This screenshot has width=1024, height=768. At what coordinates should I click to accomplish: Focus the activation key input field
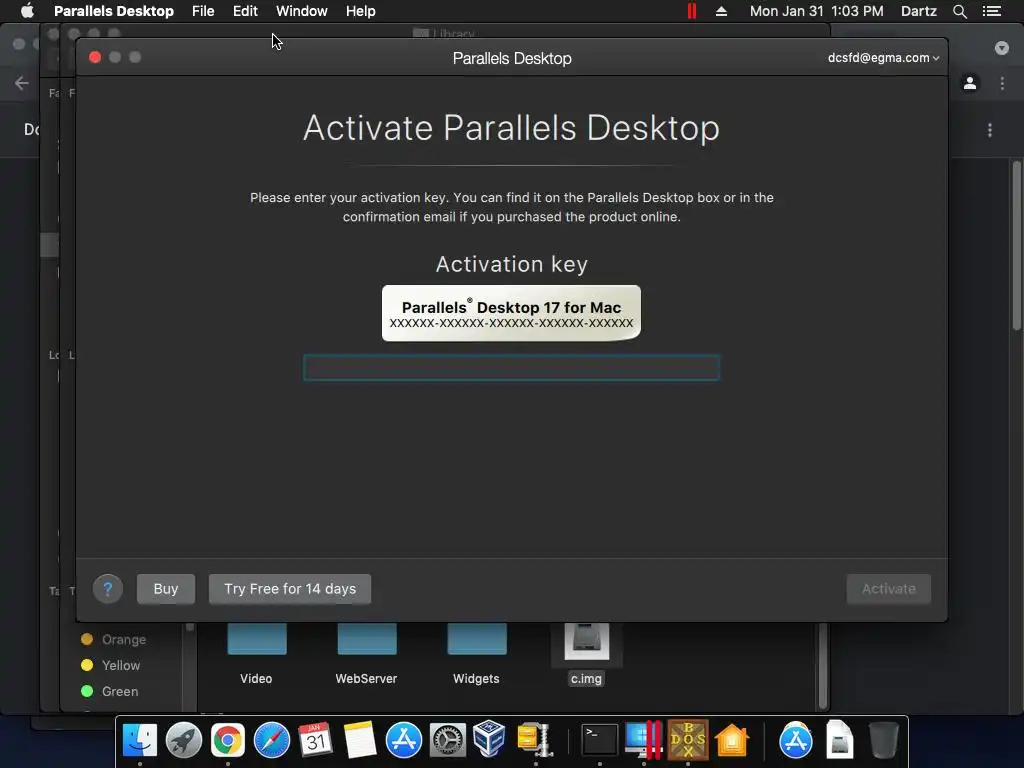(x=511, y=368)
